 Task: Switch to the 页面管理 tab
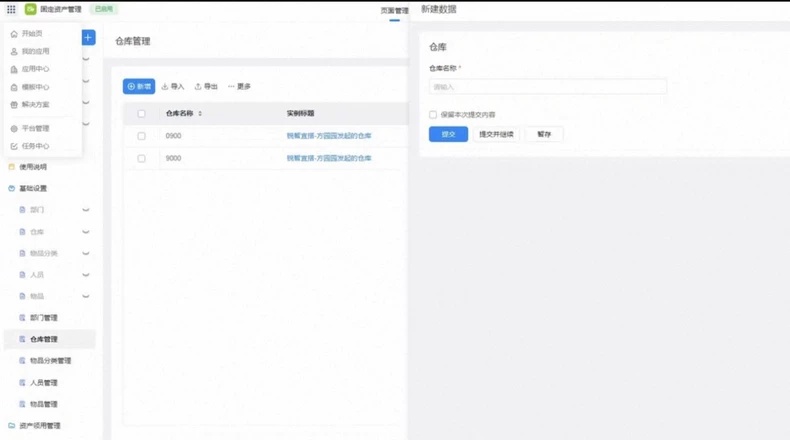click(x=394, y=11)
